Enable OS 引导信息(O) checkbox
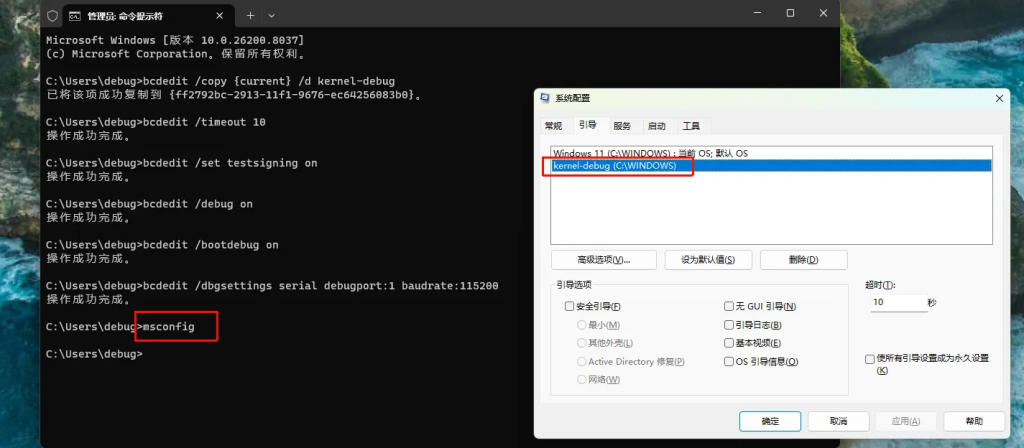1024x448 pixels. (729, 361)
